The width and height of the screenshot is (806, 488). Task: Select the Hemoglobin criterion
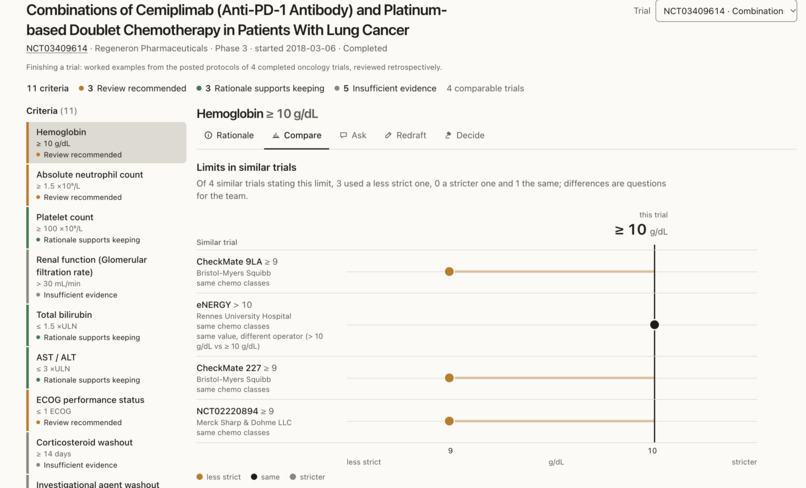coord(106,142)
